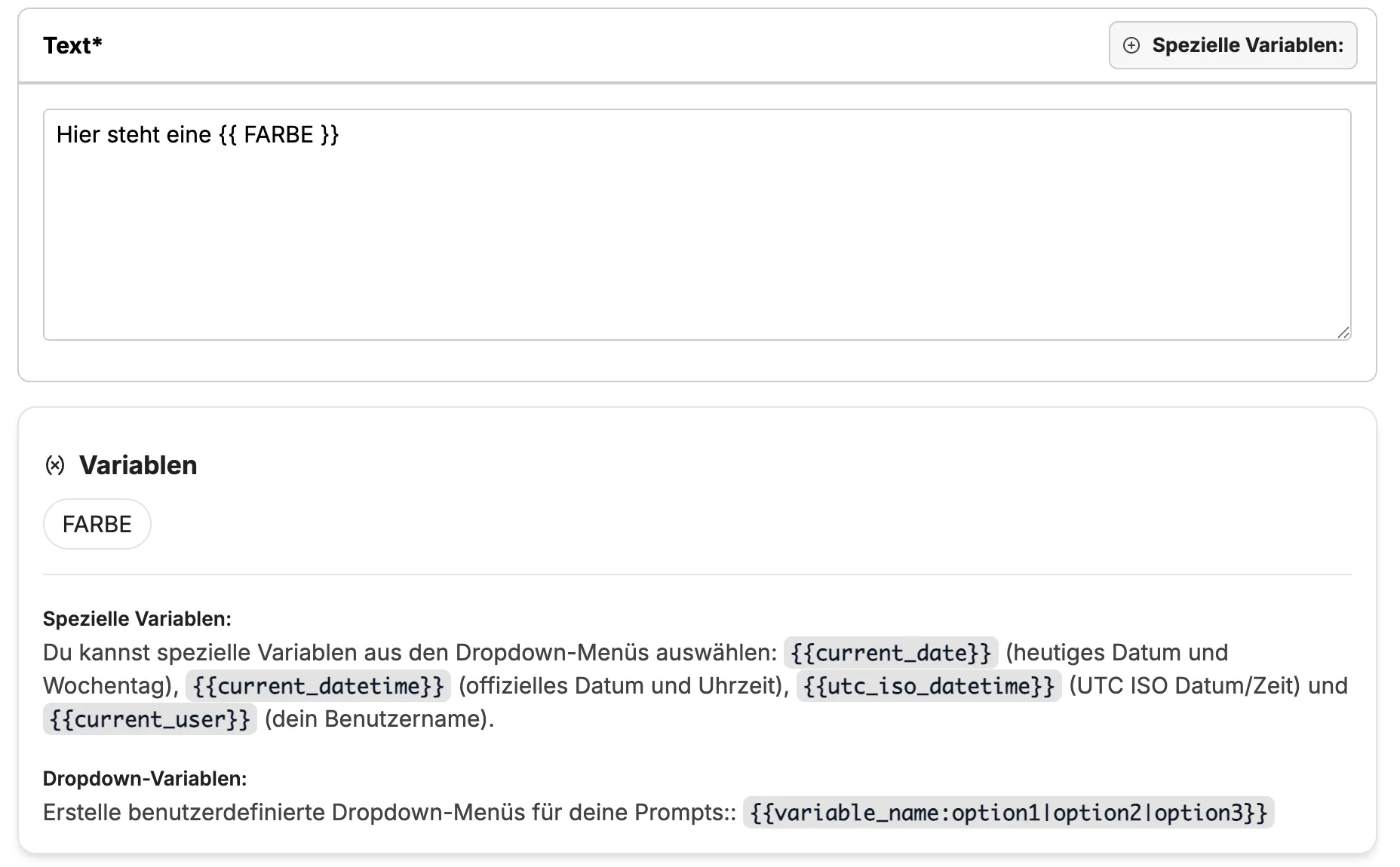The height and width of the screenshot is (867, 1400).
Task: Place cursor on {{ FARBE }} placeholder in text box
Action: [x=278, y=135]
